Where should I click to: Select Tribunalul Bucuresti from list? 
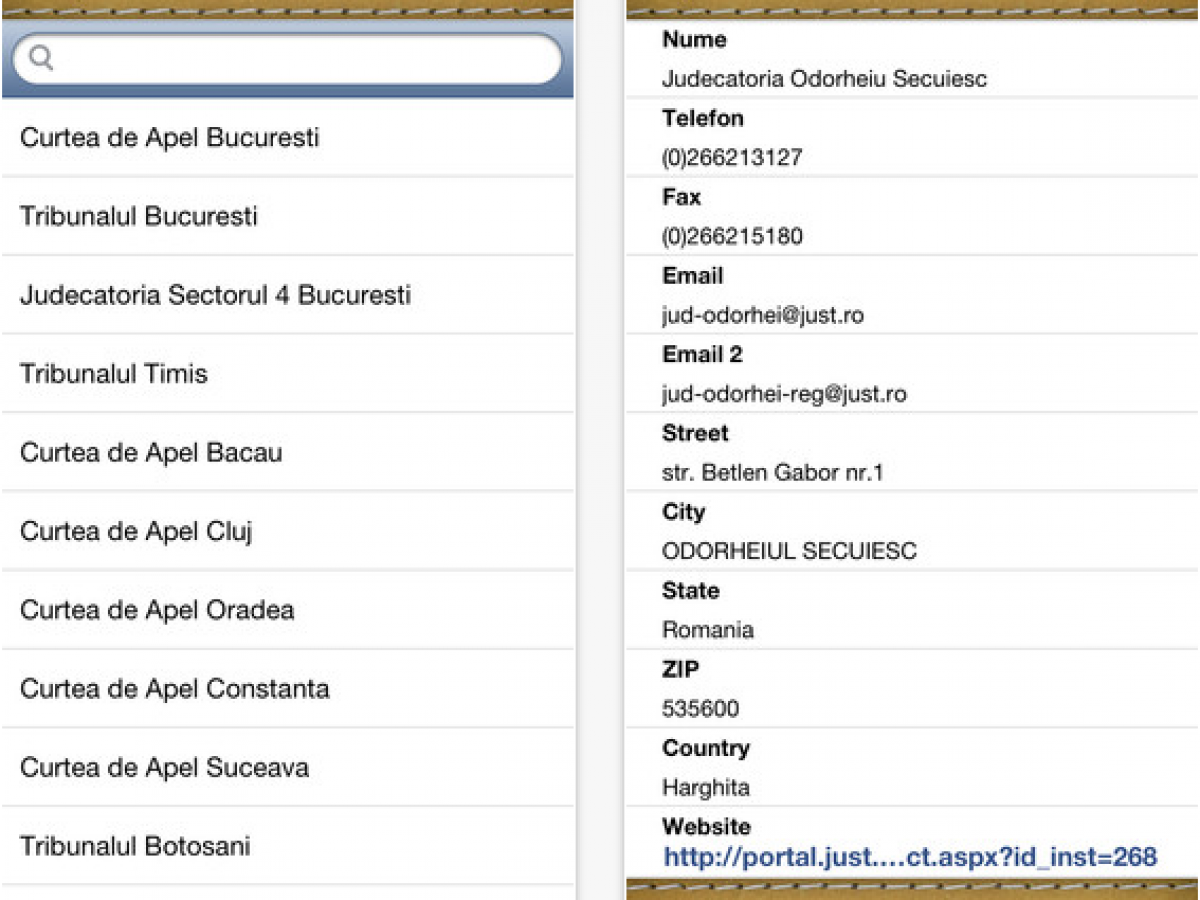click(288, 216)
